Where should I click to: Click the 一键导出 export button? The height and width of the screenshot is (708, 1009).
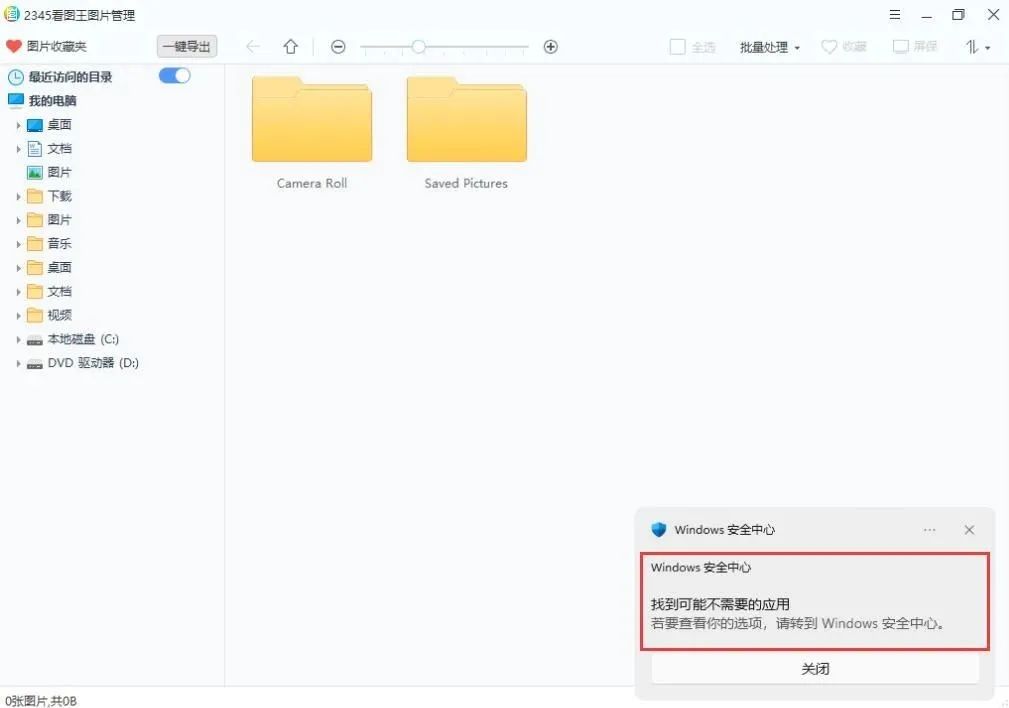coord(186,46)
